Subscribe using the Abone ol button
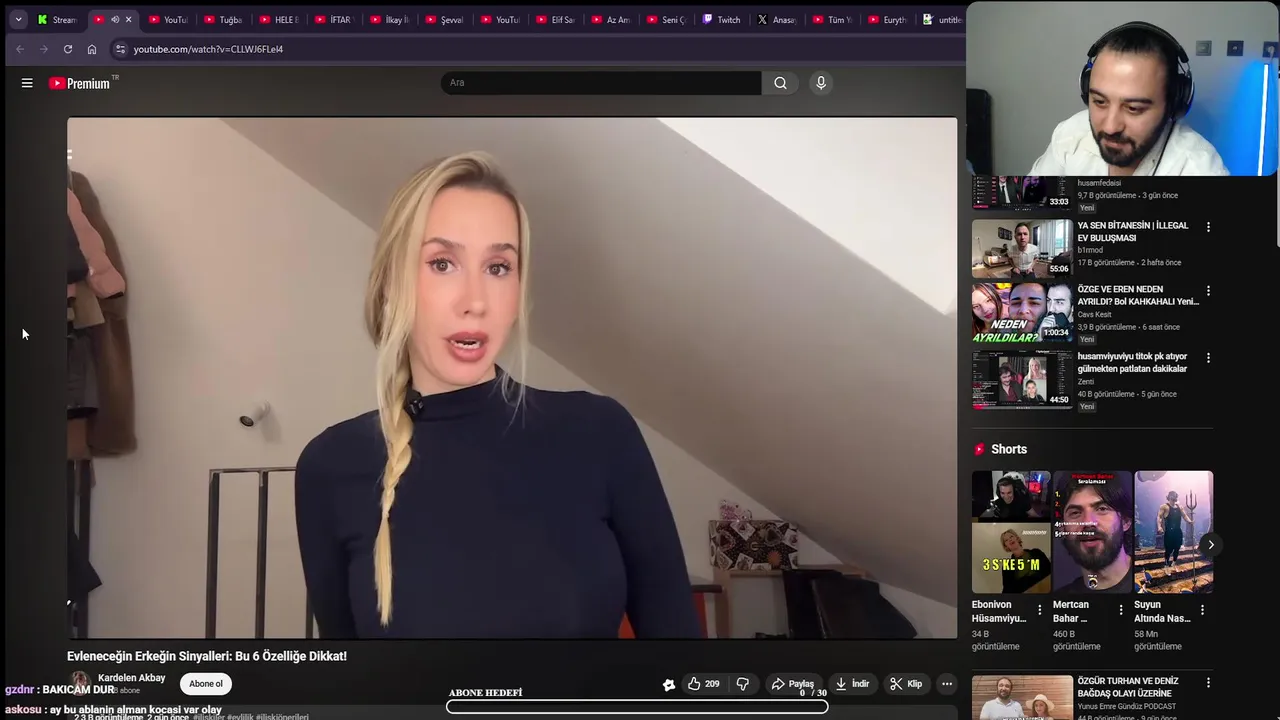The width and height of the screenshot is (1280, 720). pyautogui.click(x=206, y=684)
